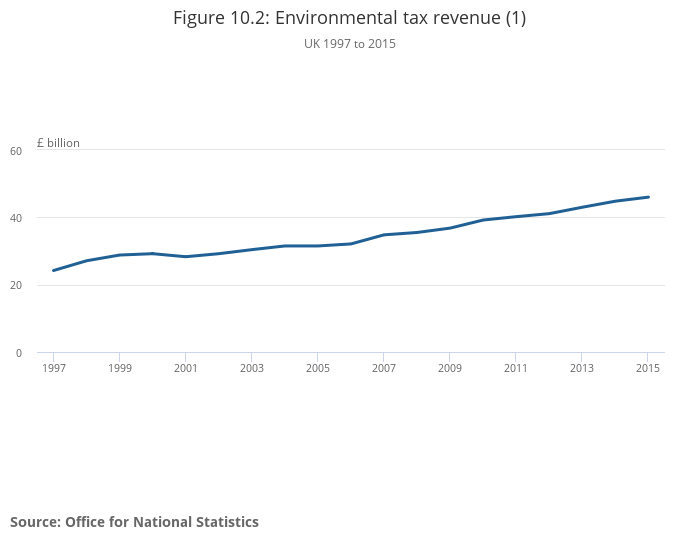Select the subtitle 'UK 1997 to 2015'
The image size is (700, 549).
[349, 44]
